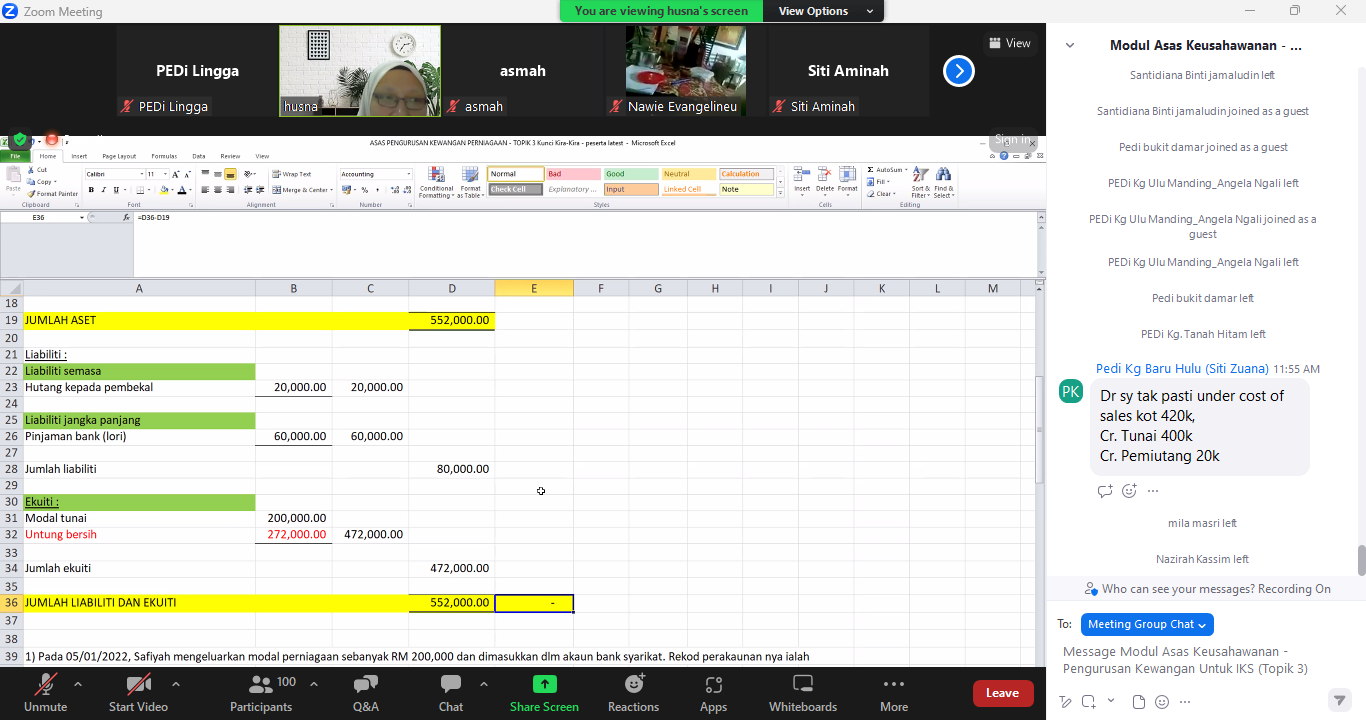
Task: Open the View layout menu
Action: 1008,43
